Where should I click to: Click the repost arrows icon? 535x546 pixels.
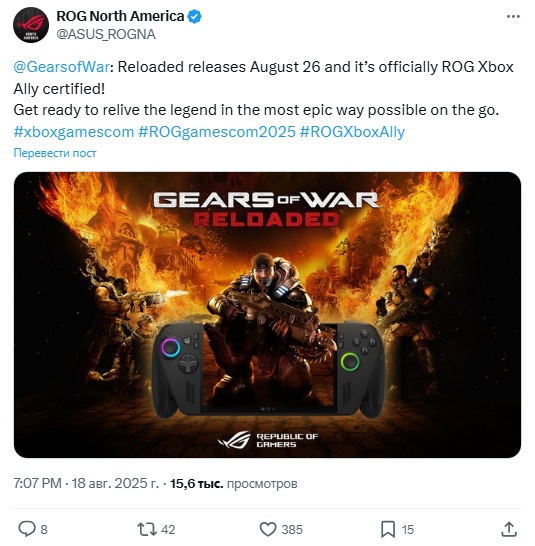(x=147, y=529)
